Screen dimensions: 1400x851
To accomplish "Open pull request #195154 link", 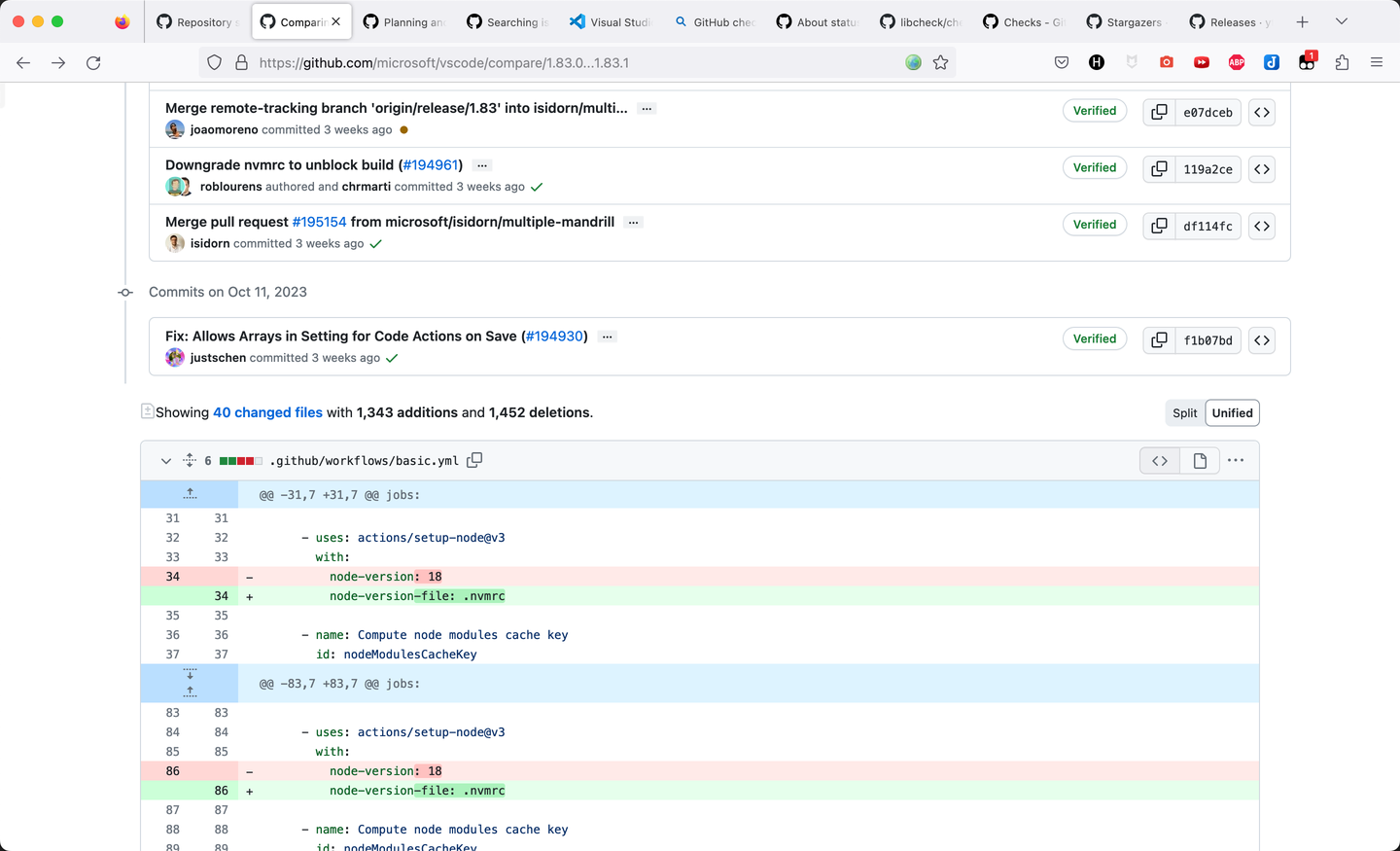I will [319, 222].
